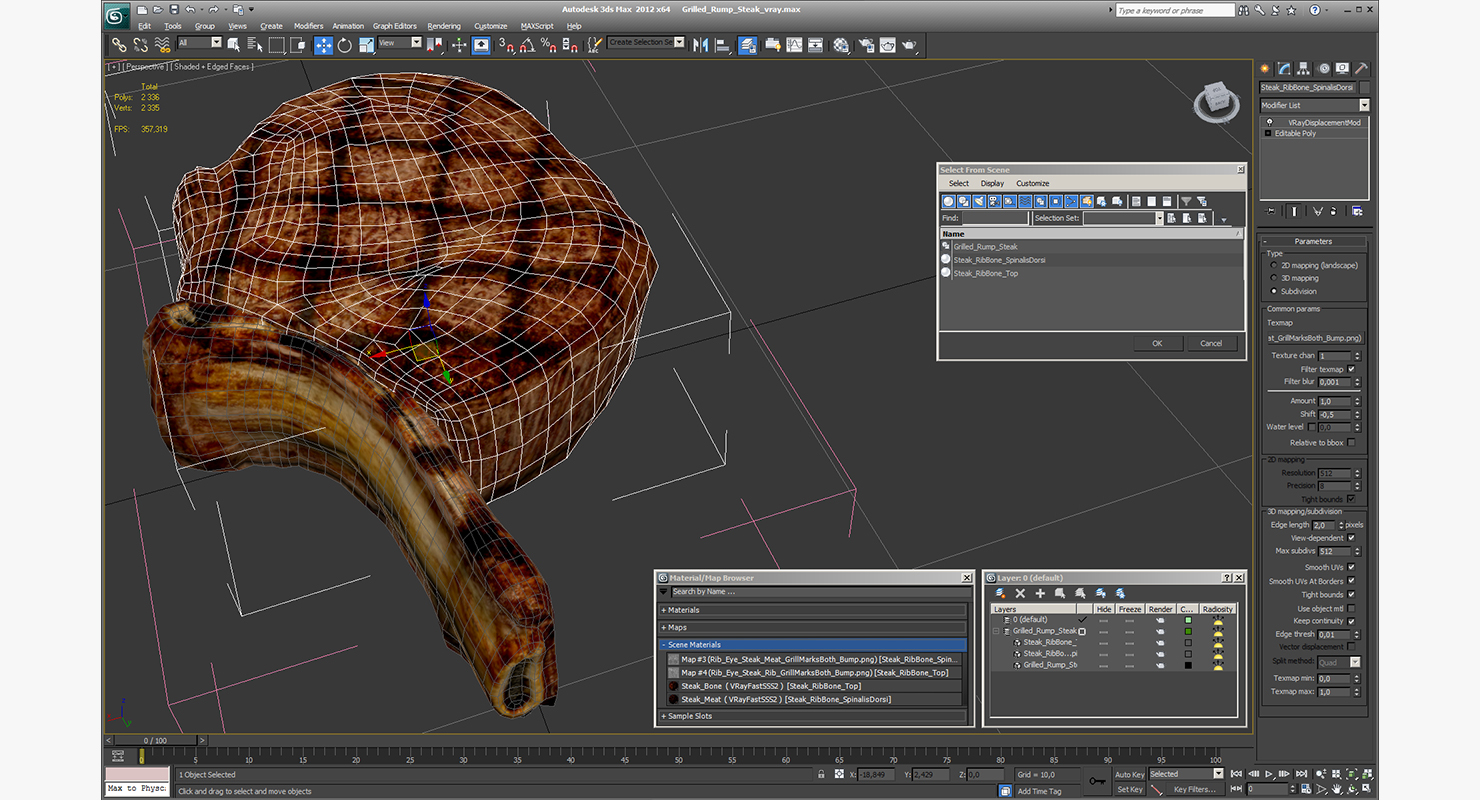Click Create New Layer icon in Layer dialog
The height and width of the screenshot is (800, 1480).
tap(1000, 593)
